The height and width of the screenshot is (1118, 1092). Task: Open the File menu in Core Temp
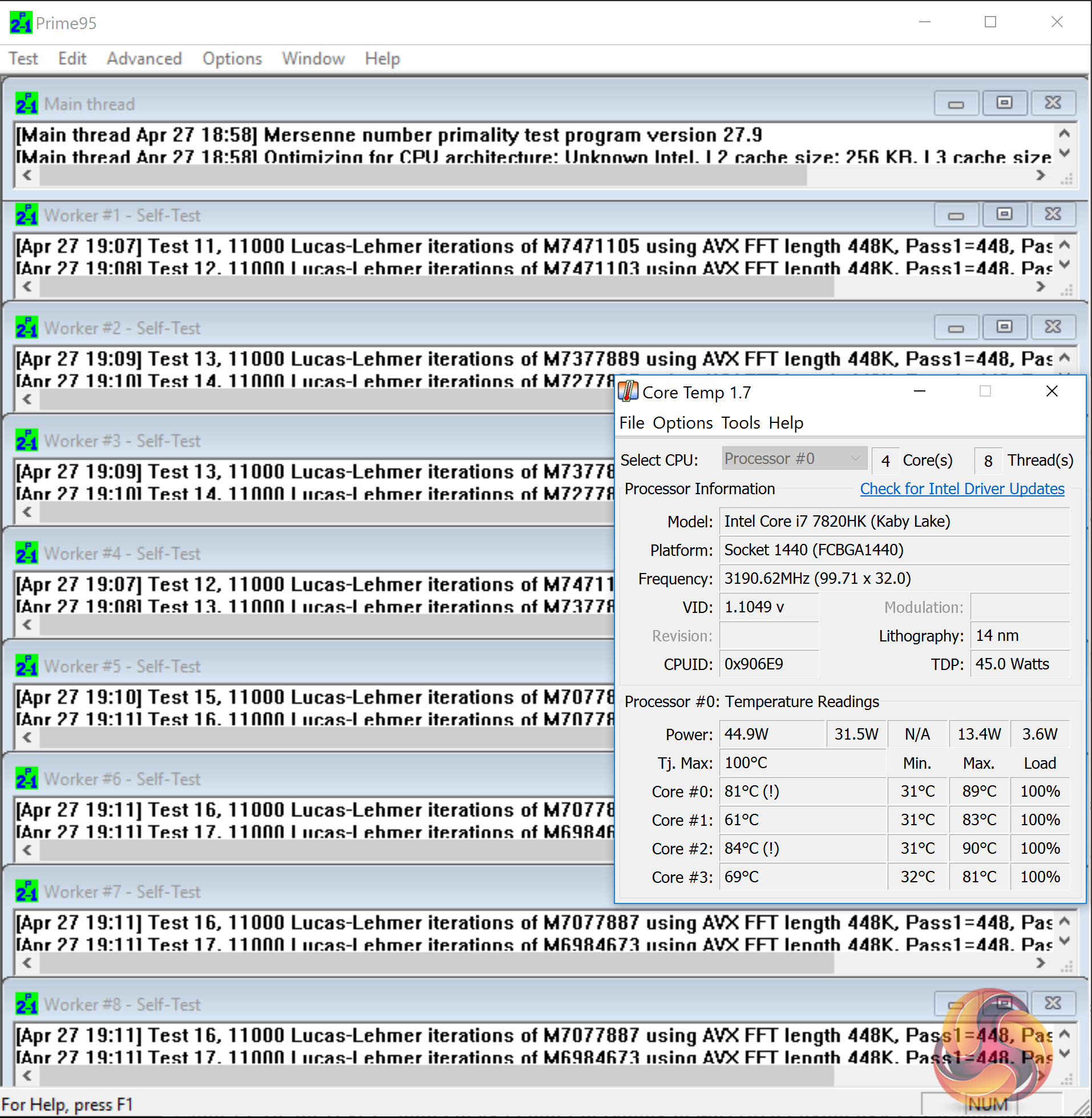point(632,423)
